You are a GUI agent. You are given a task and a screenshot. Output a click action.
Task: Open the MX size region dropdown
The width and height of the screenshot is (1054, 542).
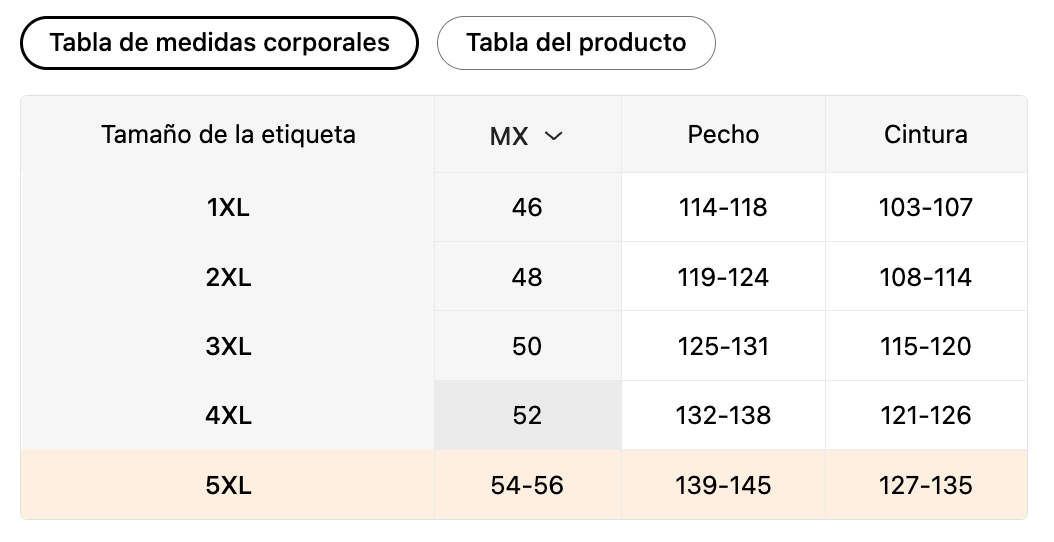[x=526, y=136]
